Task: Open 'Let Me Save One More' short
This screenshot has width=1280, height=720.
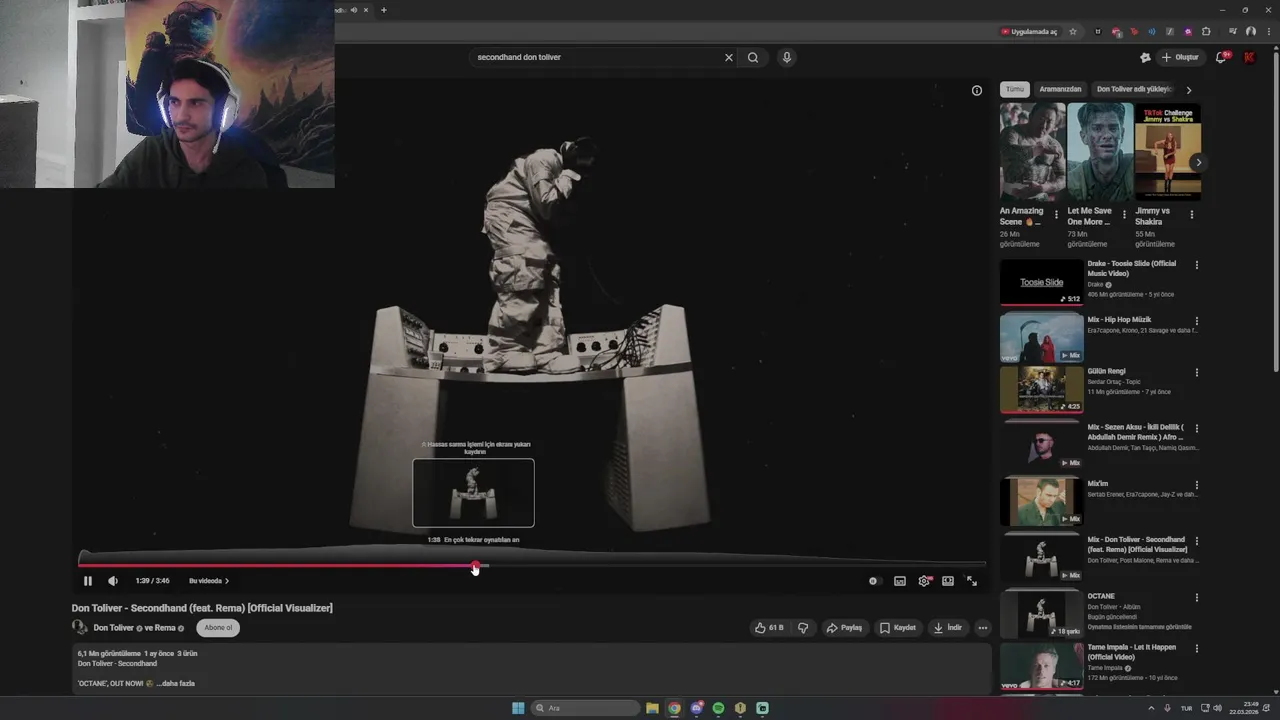Action: (1100, 152)
